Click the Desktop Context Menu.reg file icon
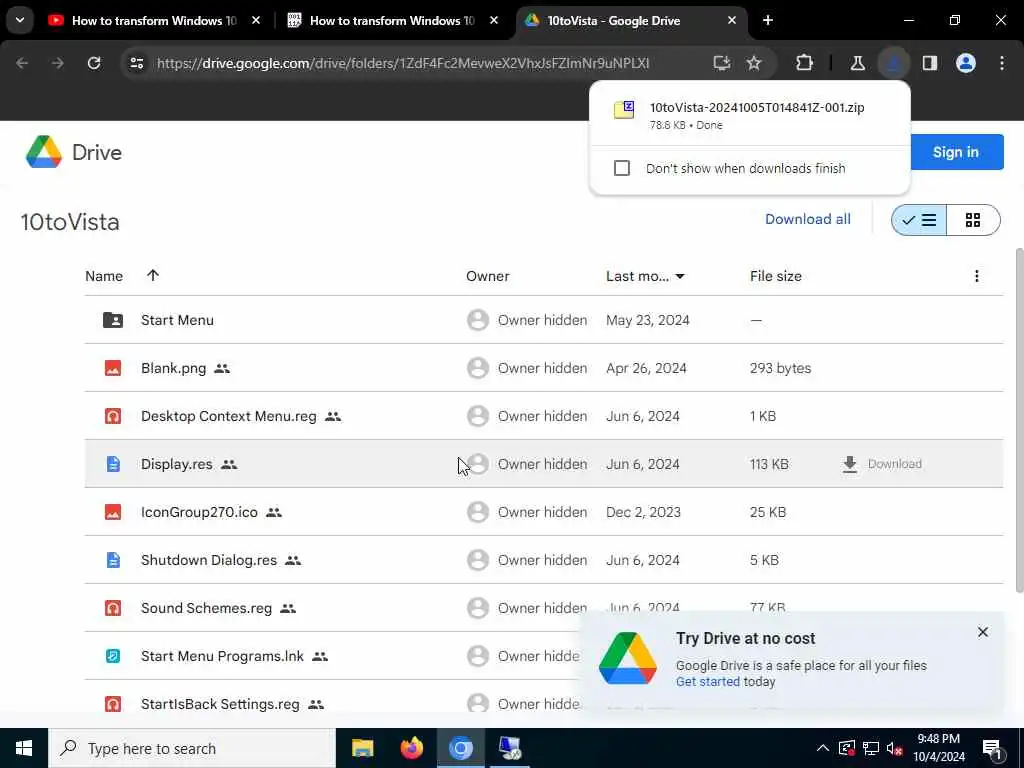 tap(113, 416)
